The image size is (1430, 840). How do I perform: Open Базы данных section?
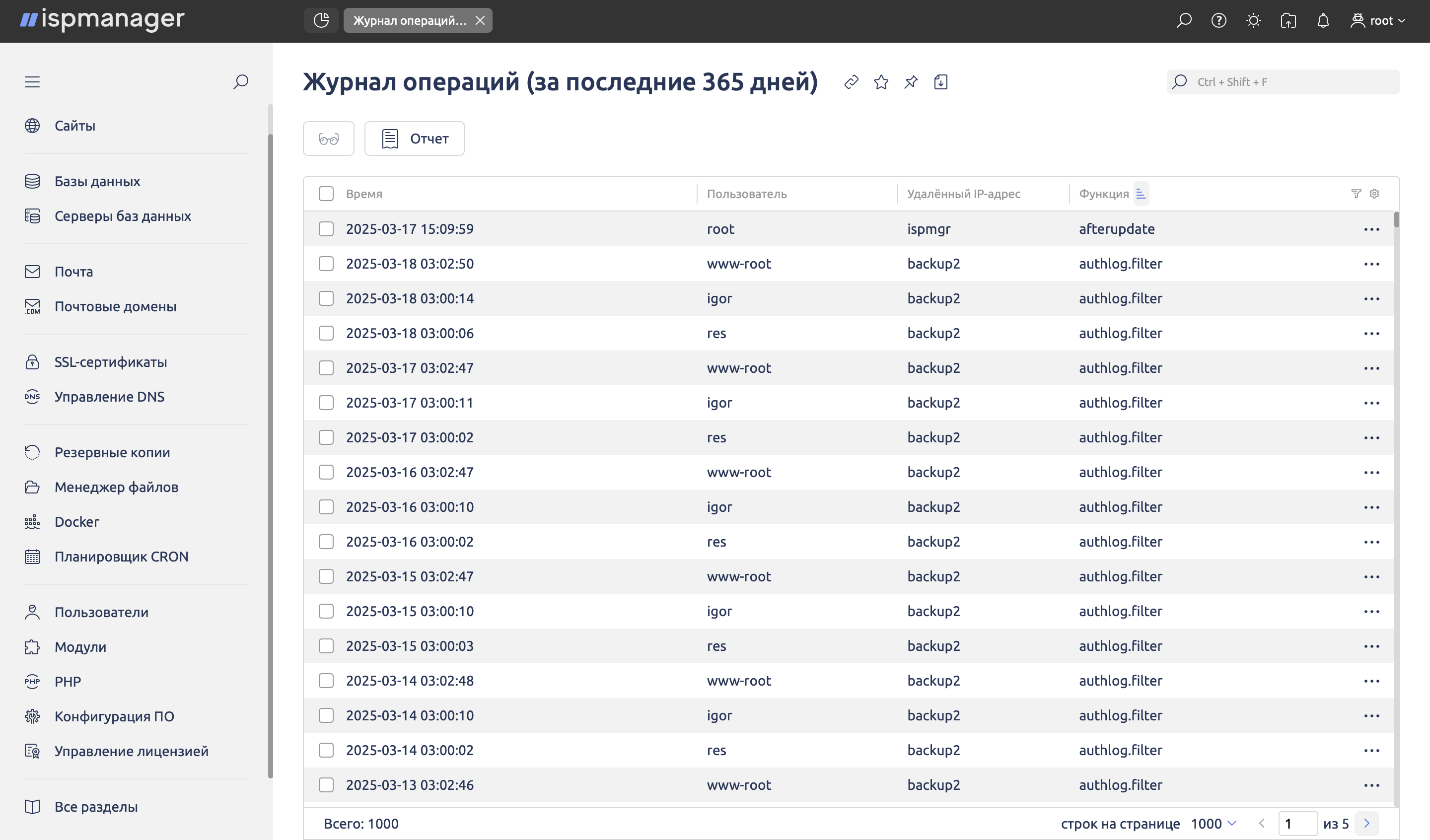pyautogui.click(x=97, y=181)
